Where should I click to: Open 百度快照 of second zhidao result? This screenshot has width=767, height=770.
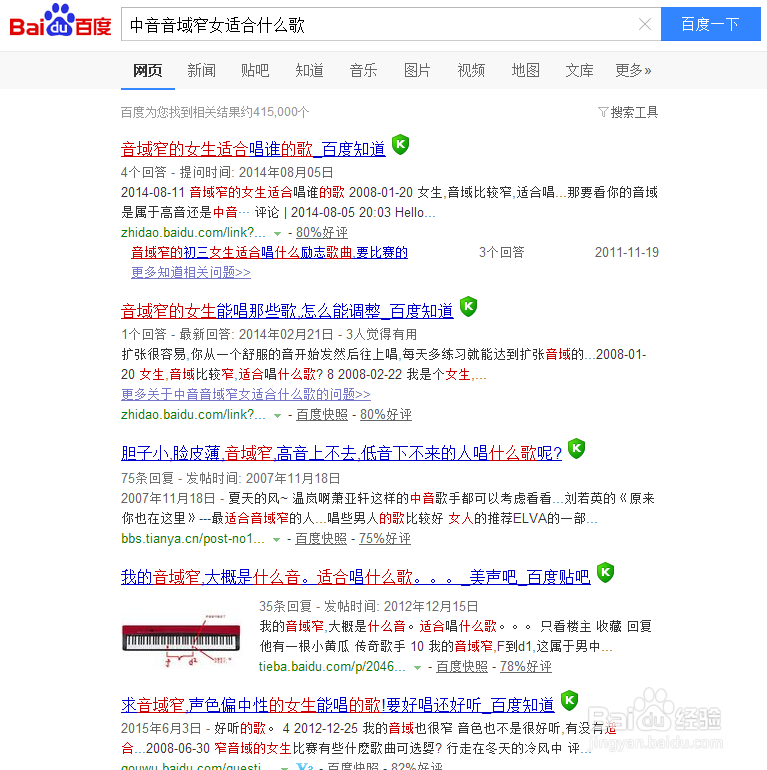point(322,414)
